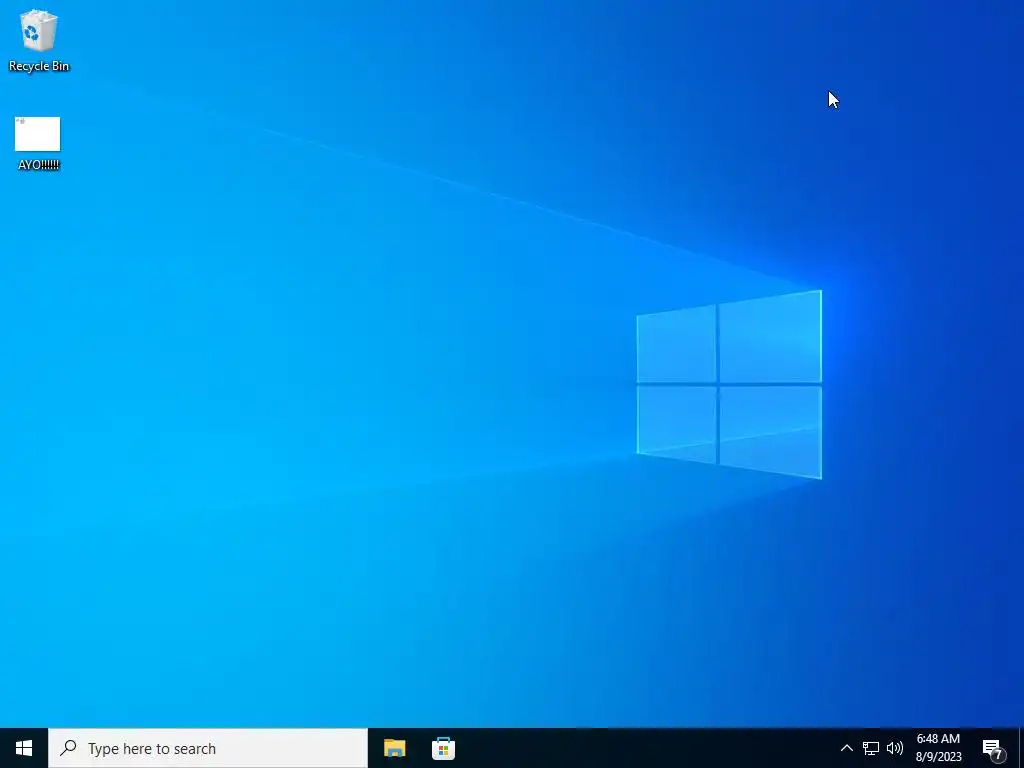1024x768 pixels.
Task: Select the AYO!!!!!! desktop file icon
Action: [x=38, y=144]
